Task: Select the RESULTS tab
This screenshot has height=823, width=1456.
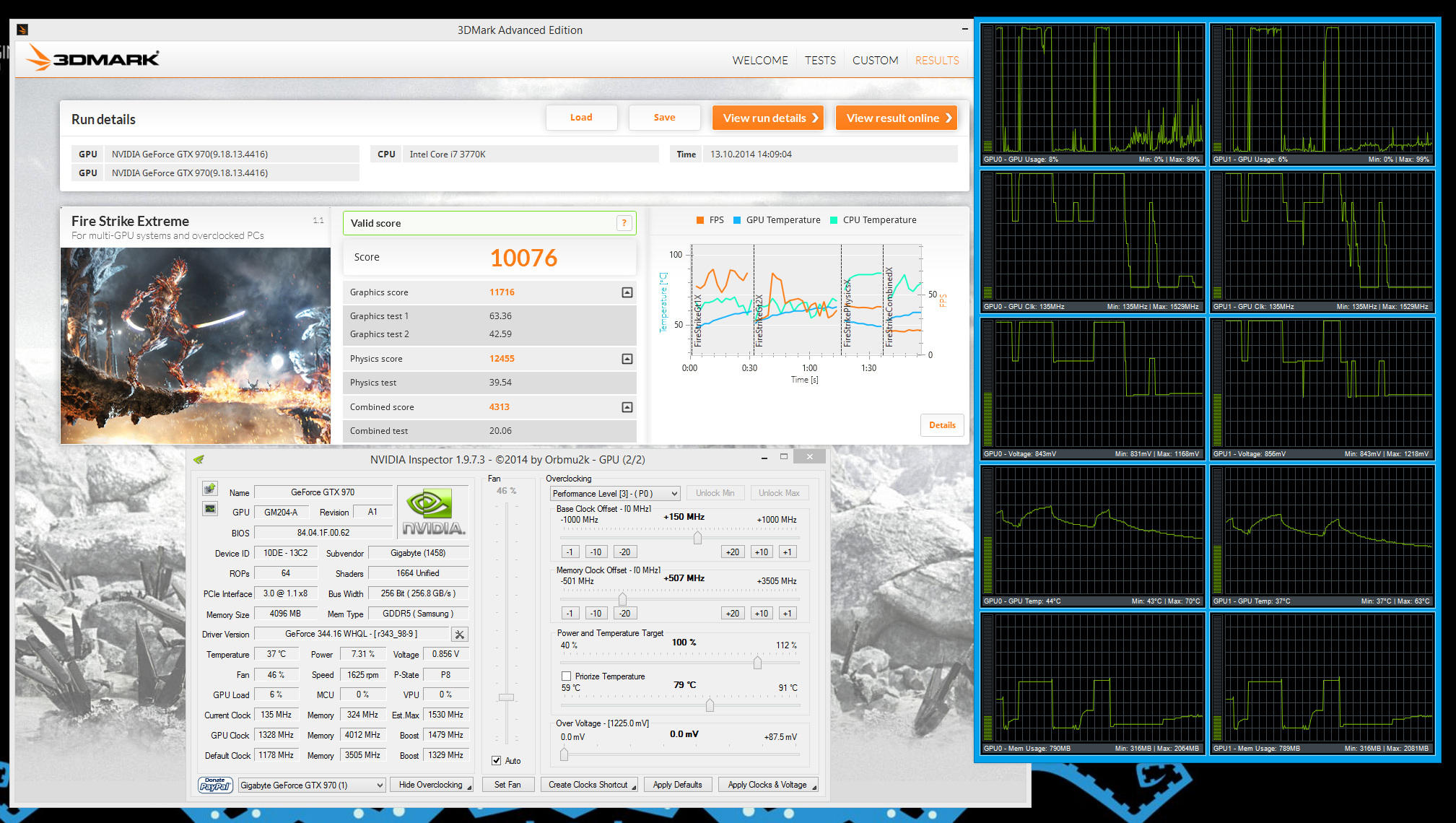Action: tap(937, 61)
